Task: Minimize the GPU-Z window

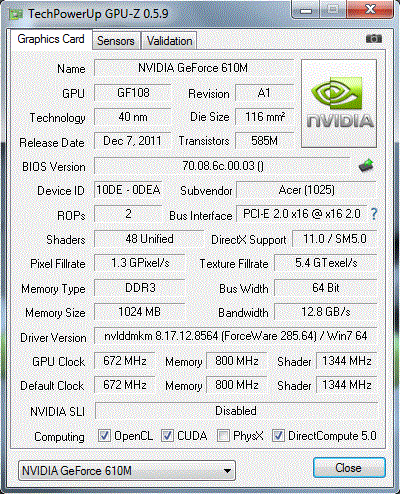Action: point(306,9)
